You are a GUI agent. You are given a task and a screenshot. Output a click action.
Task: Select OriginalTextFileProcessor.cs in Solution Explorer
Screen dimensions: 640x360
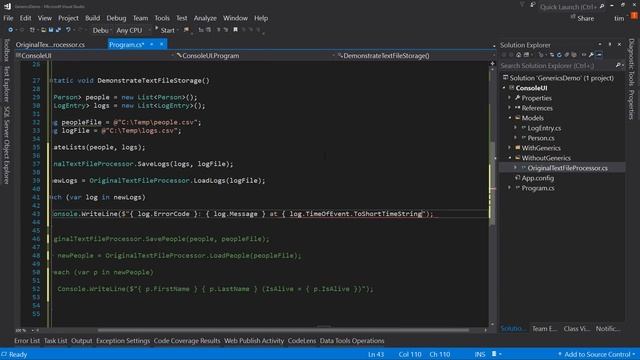click(x=567, y=168)
